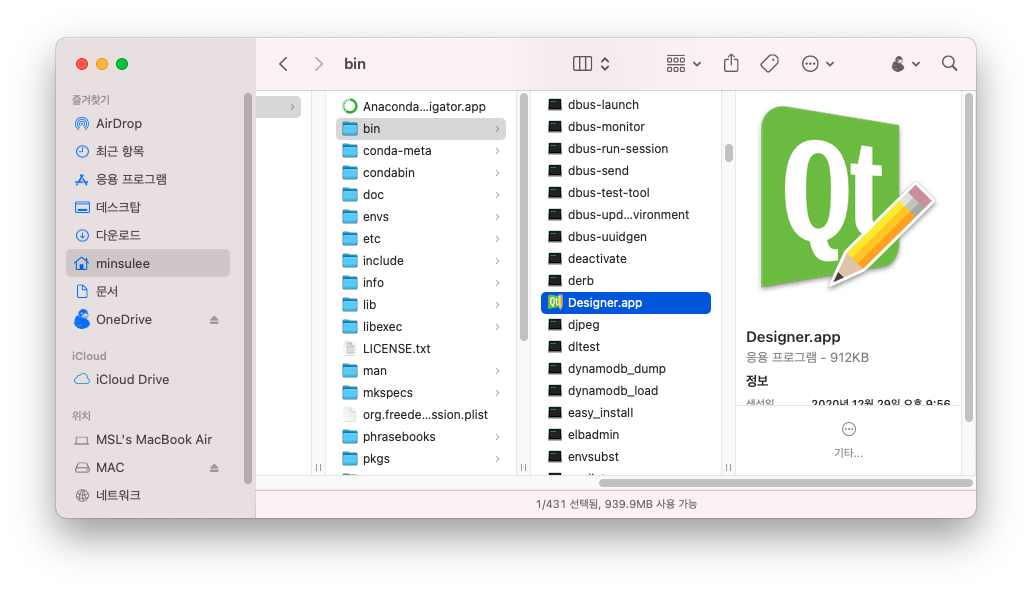Image resolution: width=1032 pixels, height=592 pixels.
Task: Open 네트워크 in the sidebar
Action: pos(148,495)
